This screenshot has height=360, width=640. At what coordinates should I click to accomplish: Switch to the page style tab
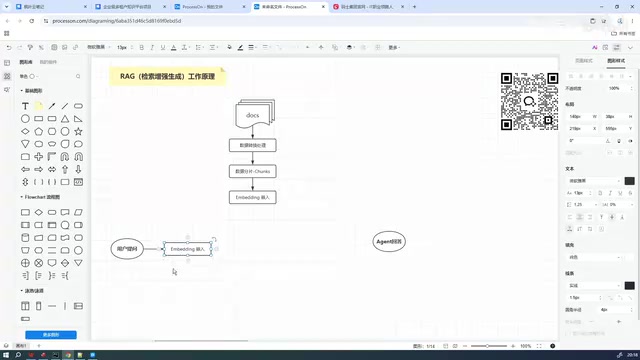pos(584,60)
